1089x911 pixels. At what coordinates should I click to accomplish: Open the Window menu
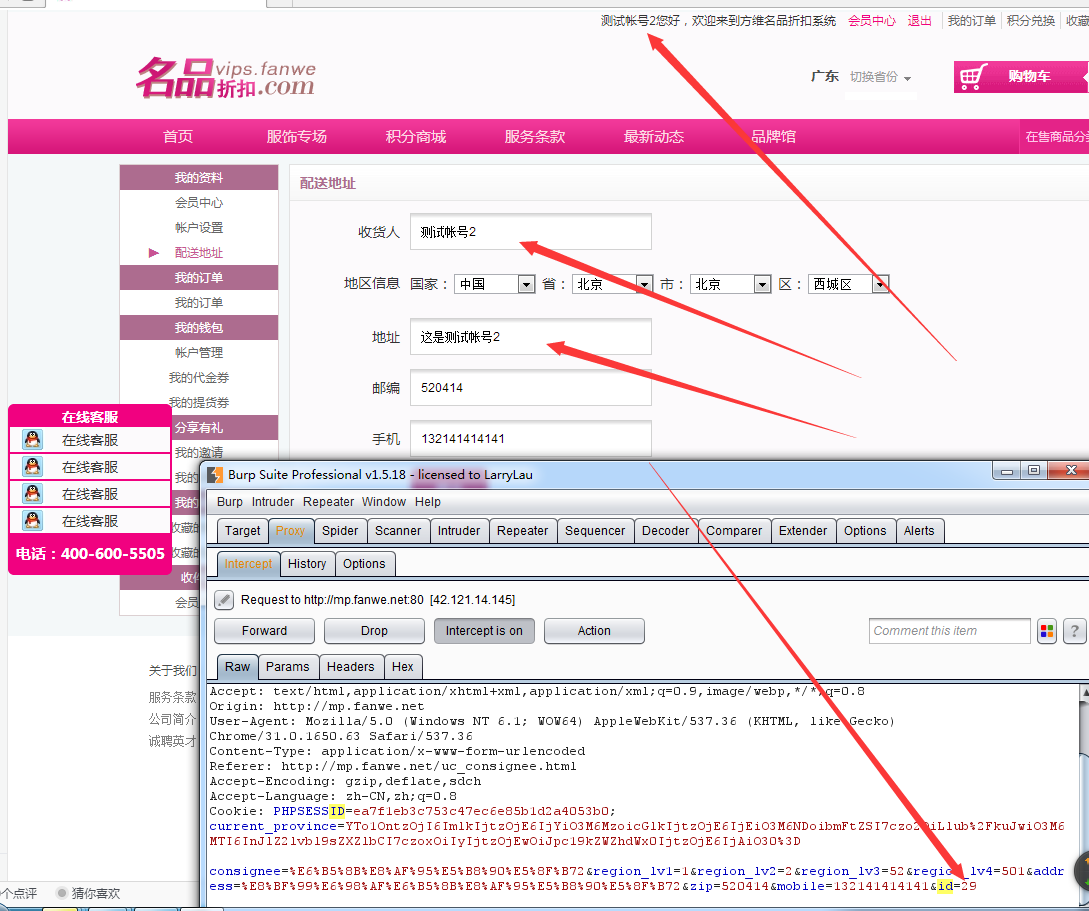pos(383,501)
